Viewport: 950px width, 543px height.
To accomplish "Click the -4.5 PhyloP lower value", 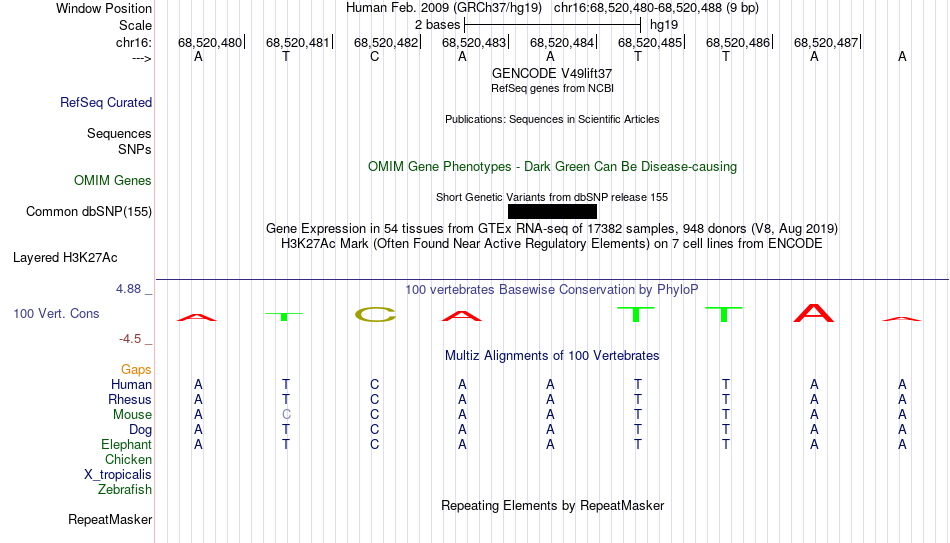I will (130, 339).
